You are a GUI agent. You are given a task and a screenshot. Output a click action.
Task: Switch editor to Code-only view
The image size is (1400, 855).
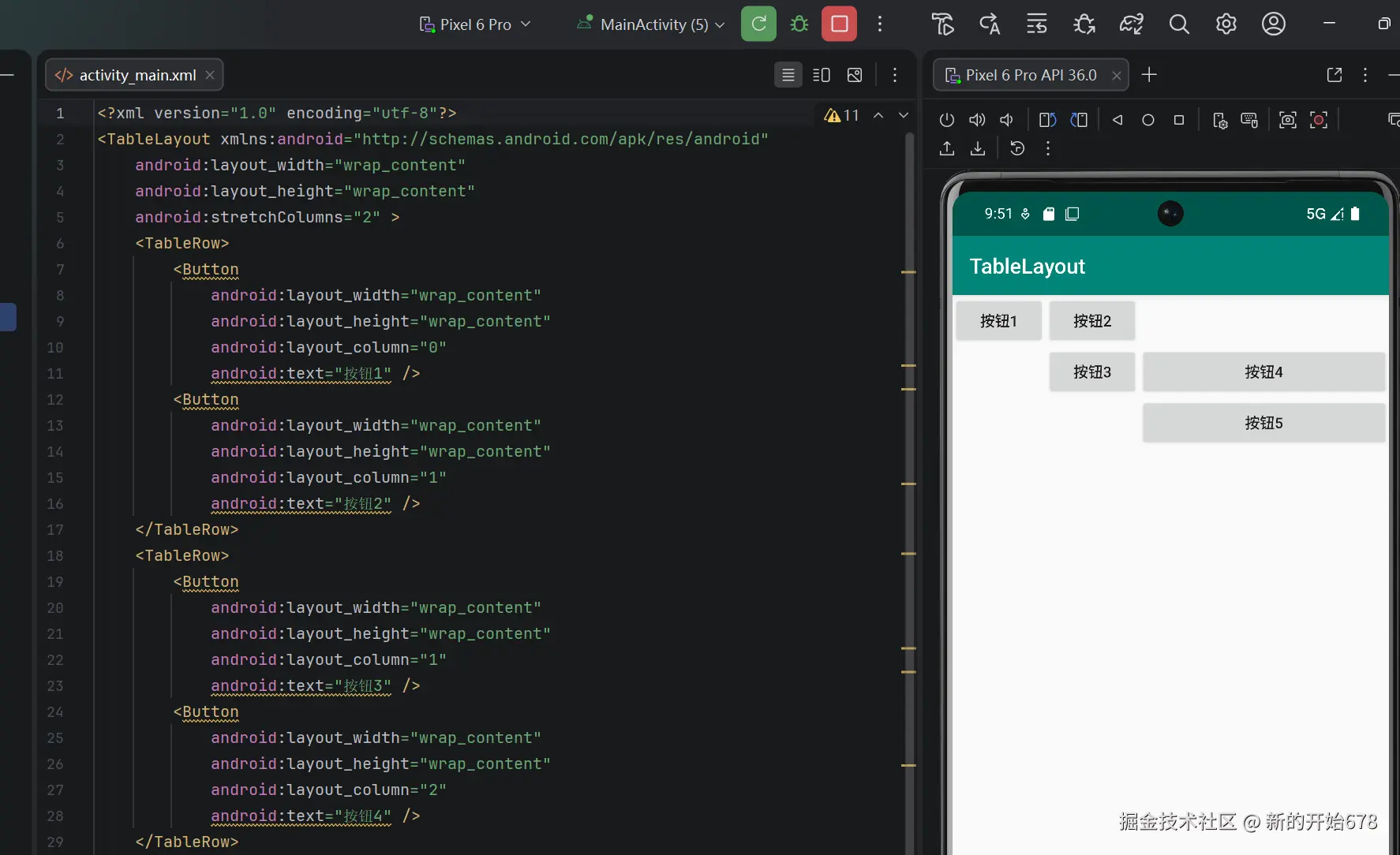click(788, 75)
